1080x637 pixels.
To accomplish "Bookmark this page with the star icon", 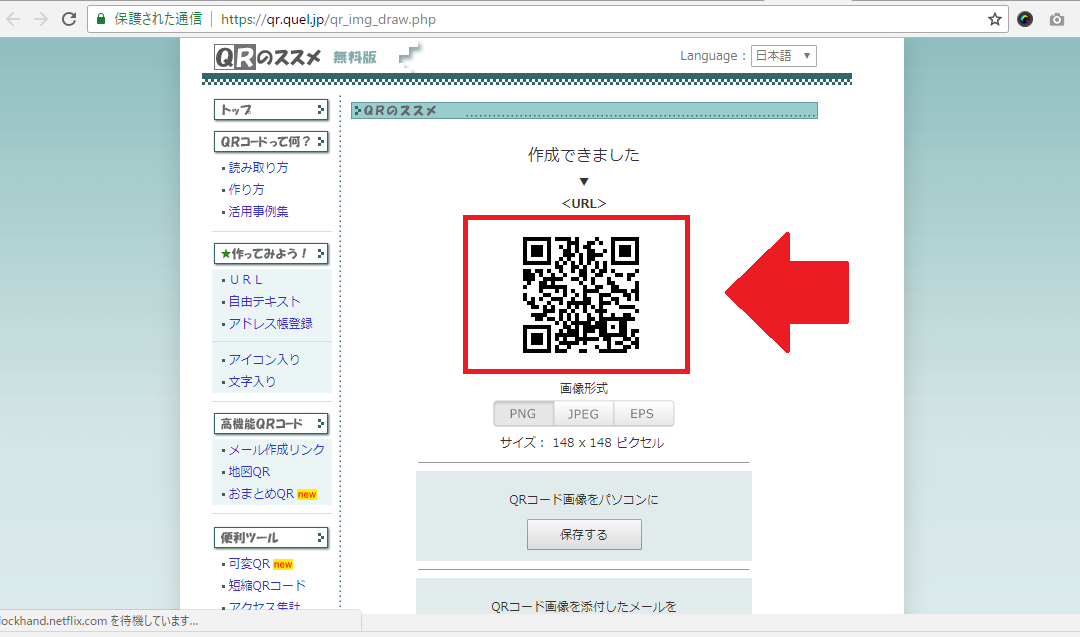I will click(x=995, y=19).
